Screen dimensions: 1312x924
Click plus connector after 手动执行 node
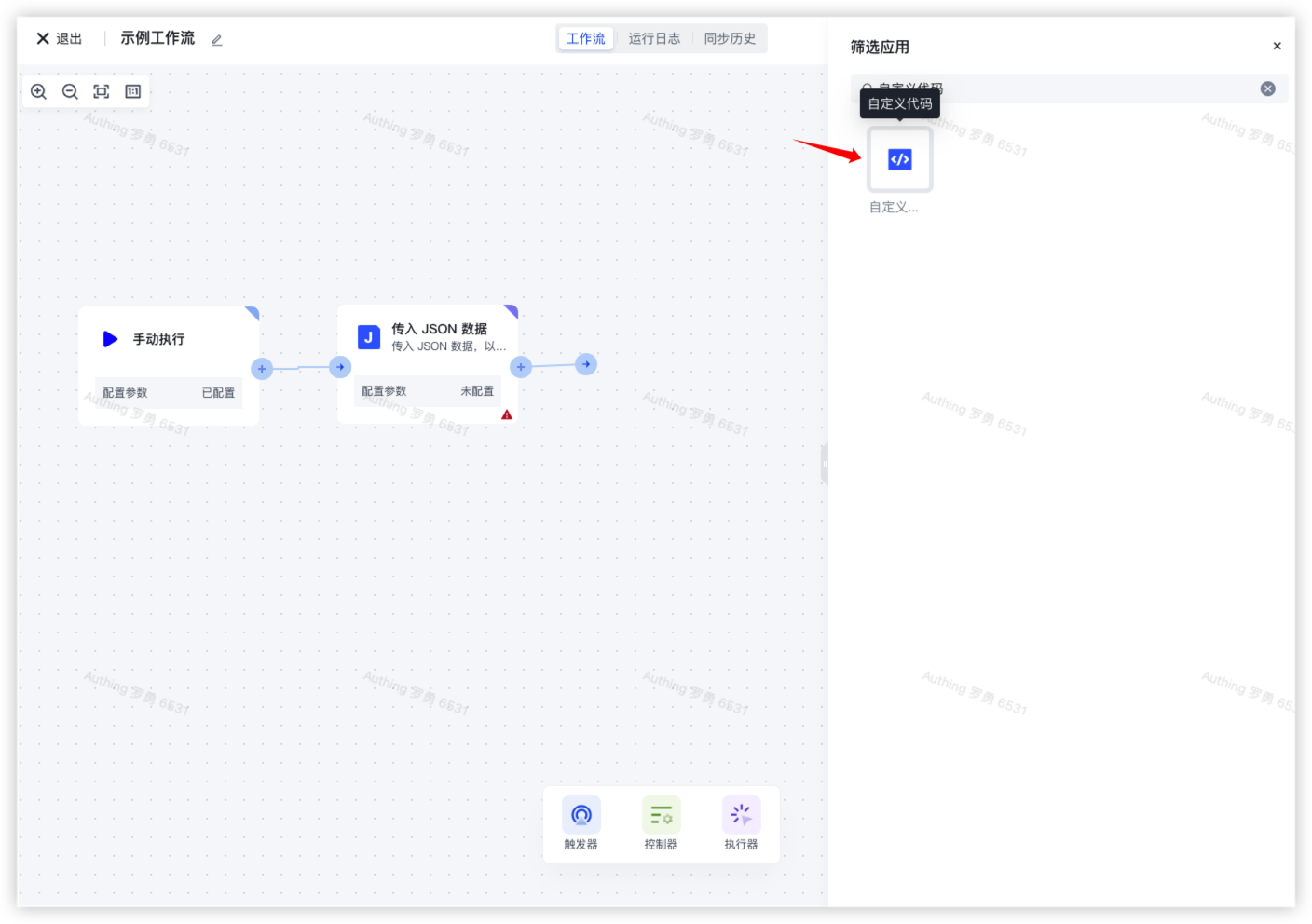[262, 369]
